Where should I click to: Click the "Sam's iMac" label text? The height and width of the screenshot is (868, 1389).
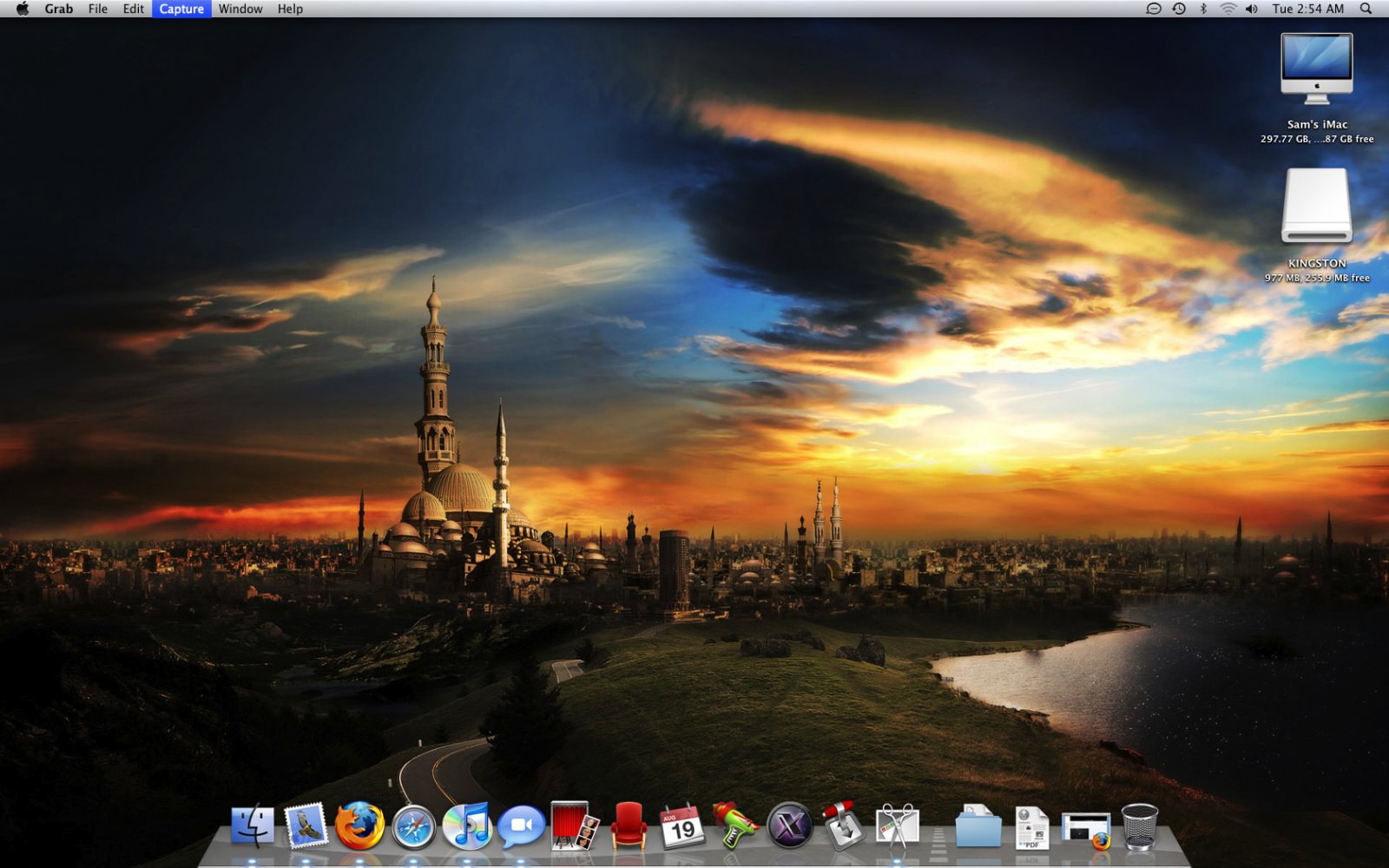[1317, 124]
